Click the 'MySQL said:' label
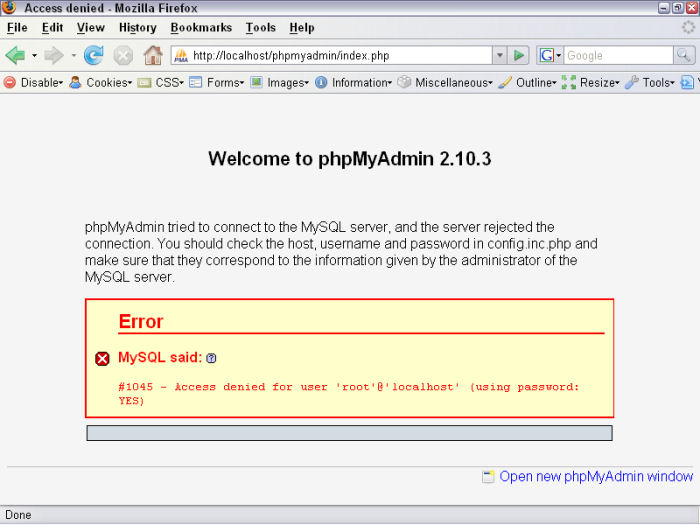This screenshot has height=525, width=700. pos(160,358)
